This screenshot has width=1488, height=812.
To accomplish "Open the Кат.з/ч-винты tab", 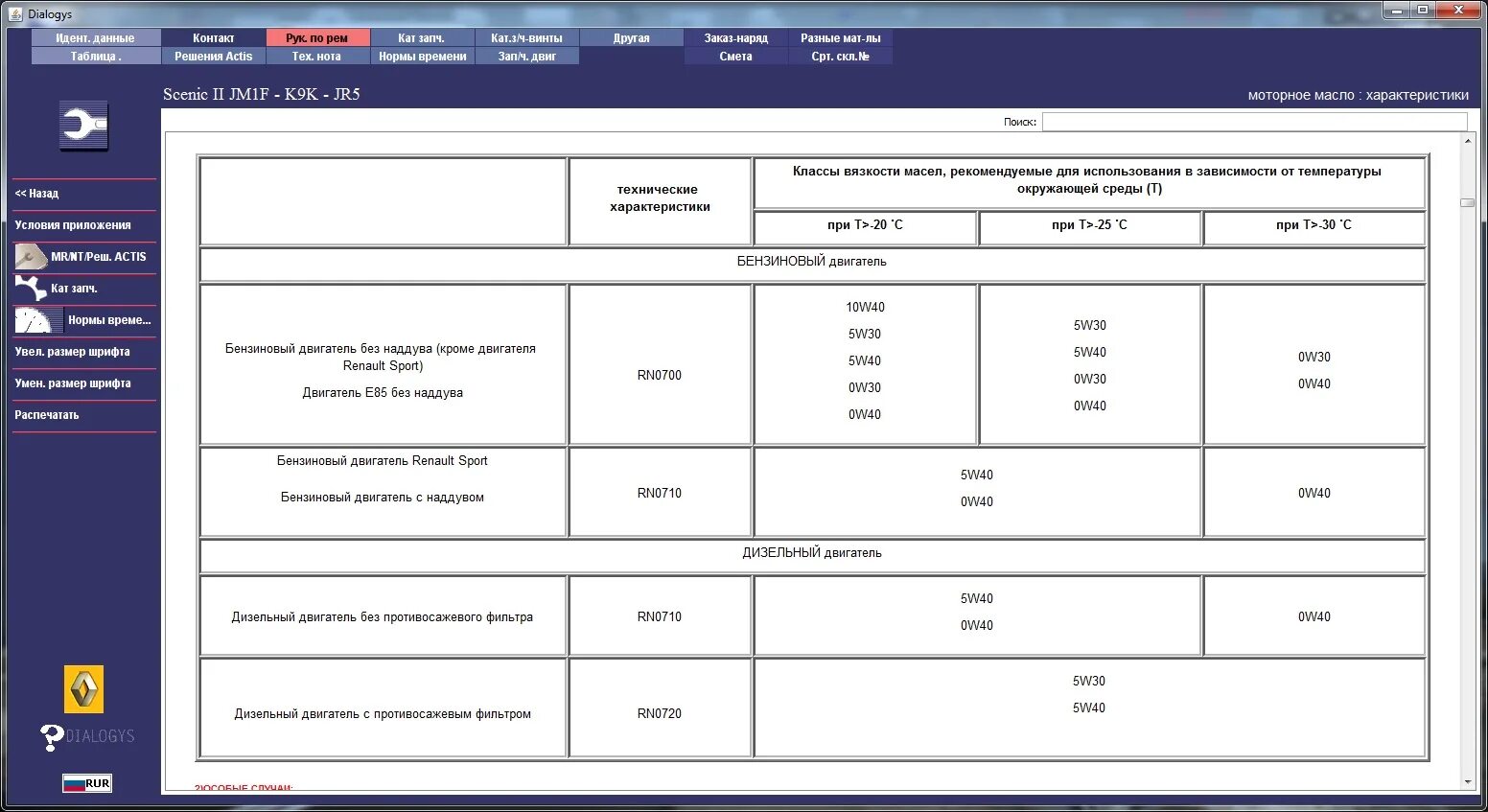I will pyautogui.click(x=526, y=38).
